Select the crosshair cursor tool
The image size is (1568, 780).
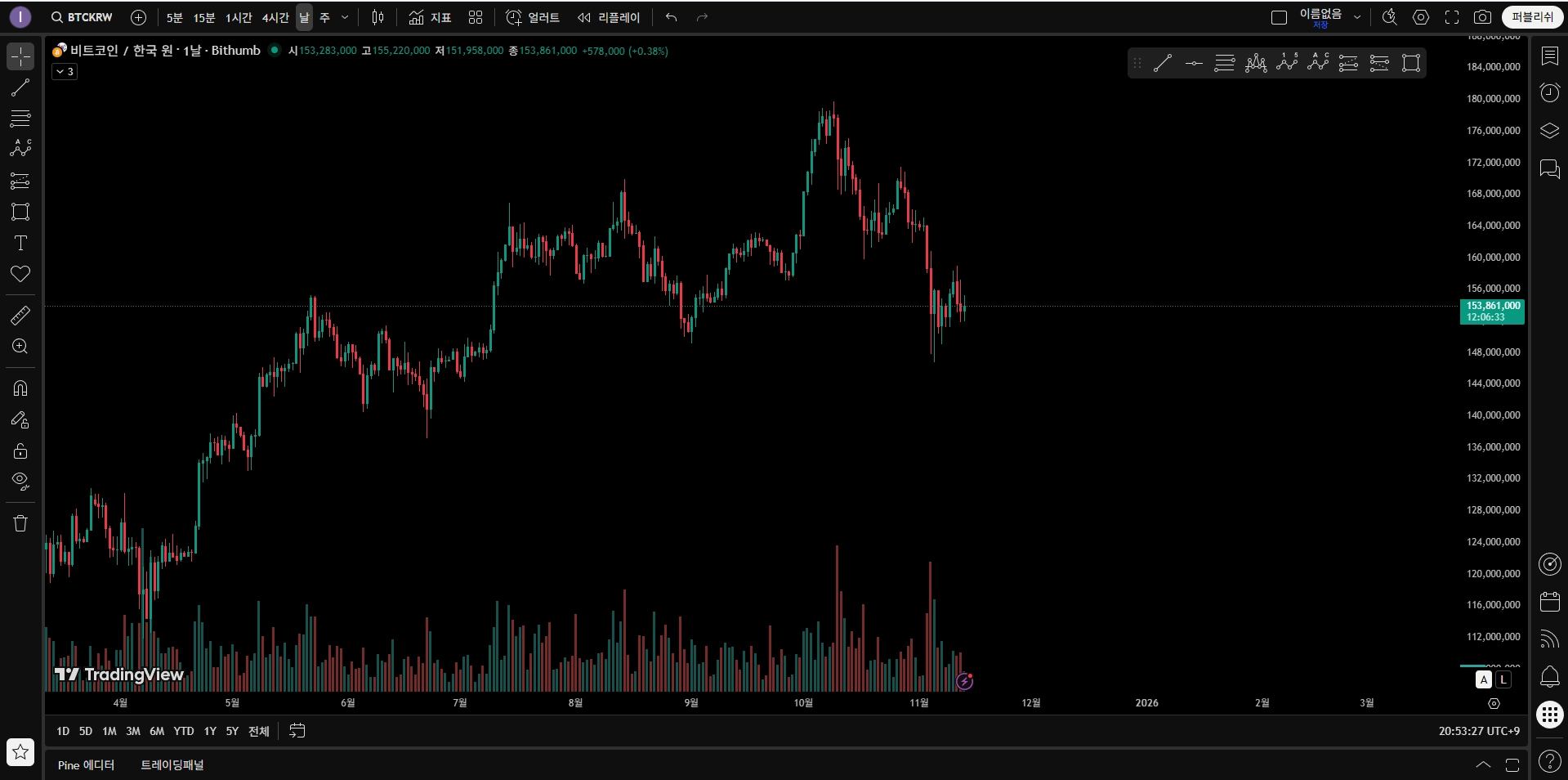(20, 56)
